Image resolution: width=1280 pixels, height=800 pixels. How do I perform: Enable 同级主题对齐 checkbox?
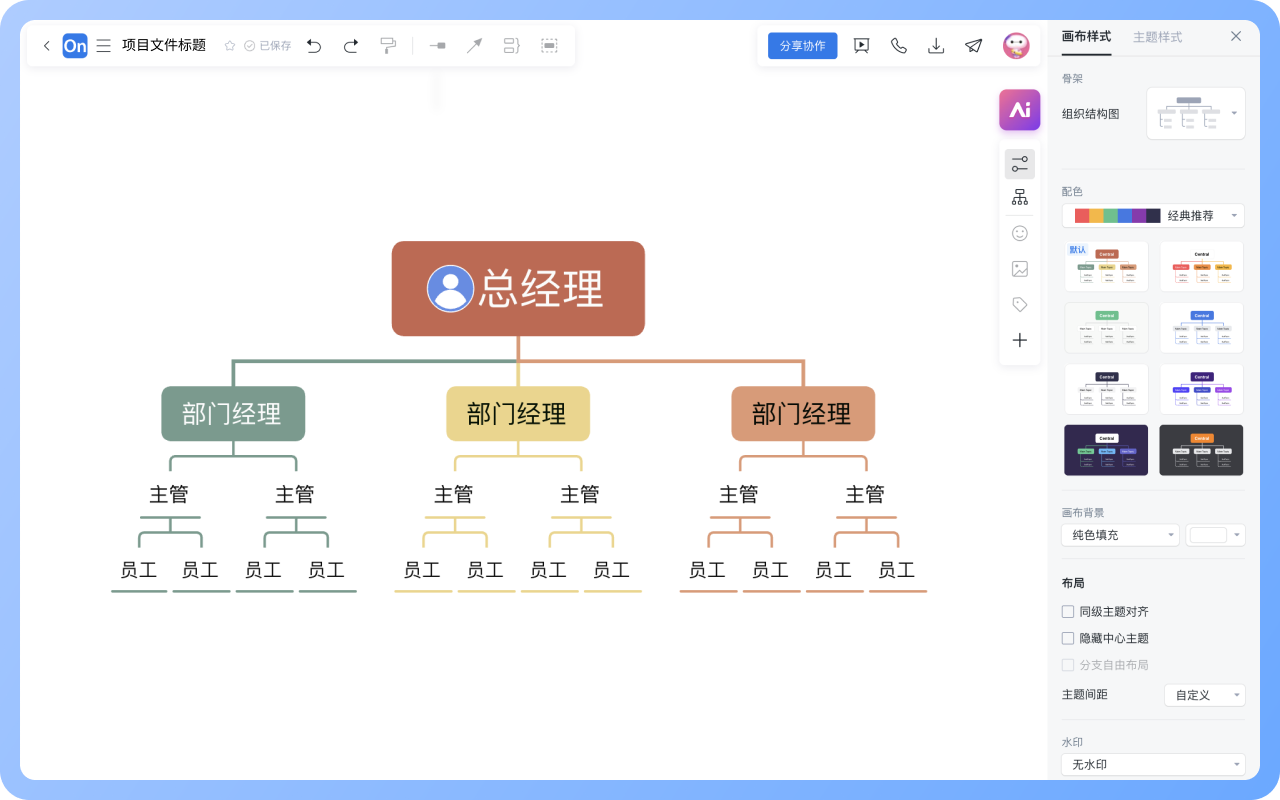click(1068, 611)
